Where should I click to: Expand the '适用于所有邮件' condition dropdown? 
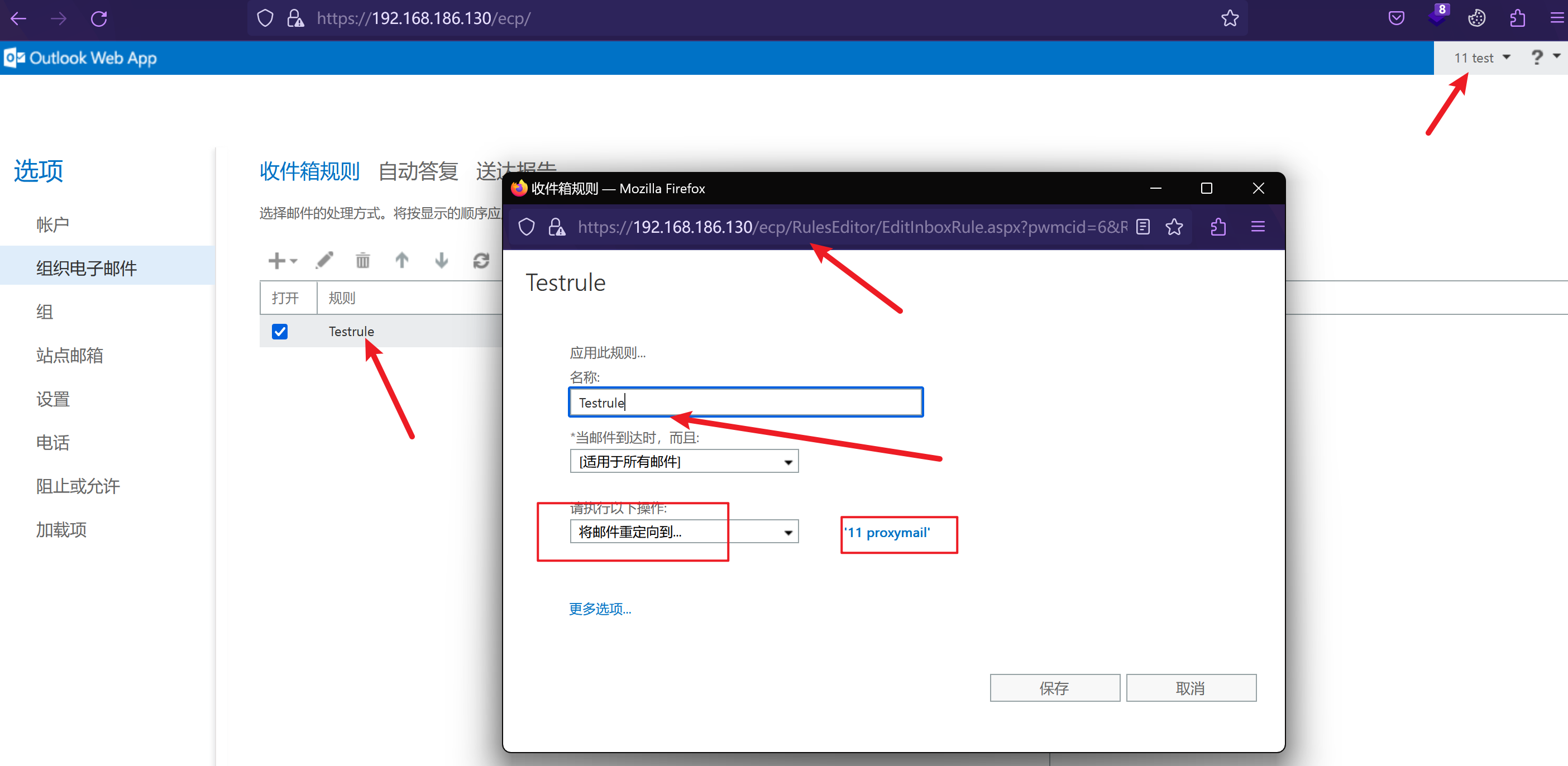pos(684,462)
